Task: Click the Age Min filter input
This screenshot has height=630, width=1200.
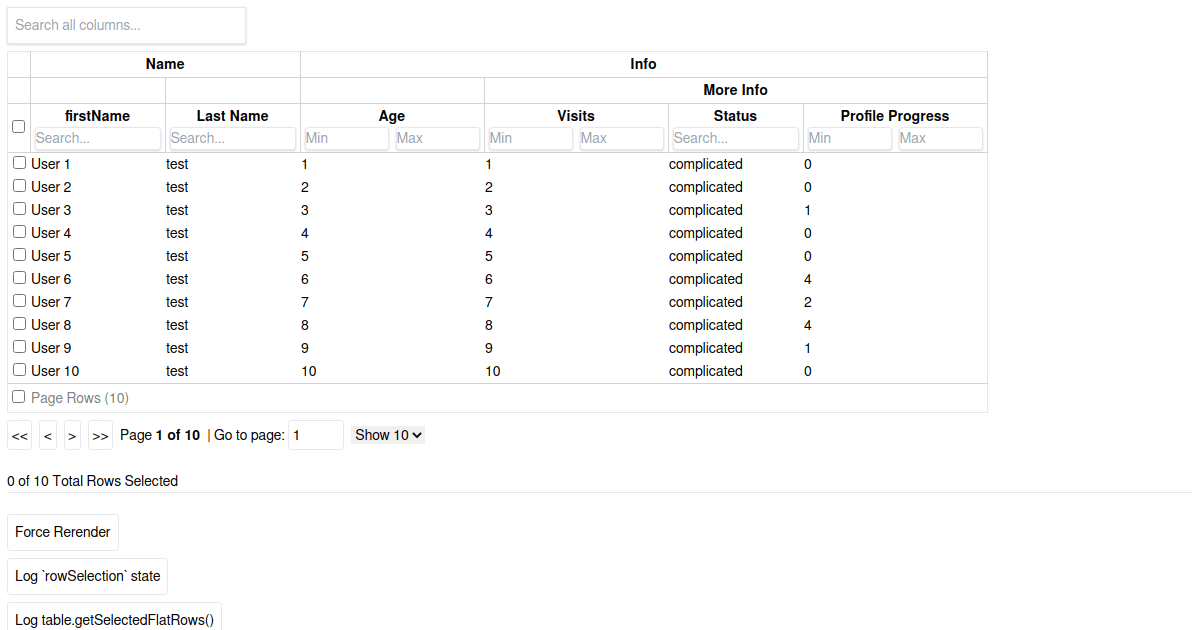Action: coord(345,138)
